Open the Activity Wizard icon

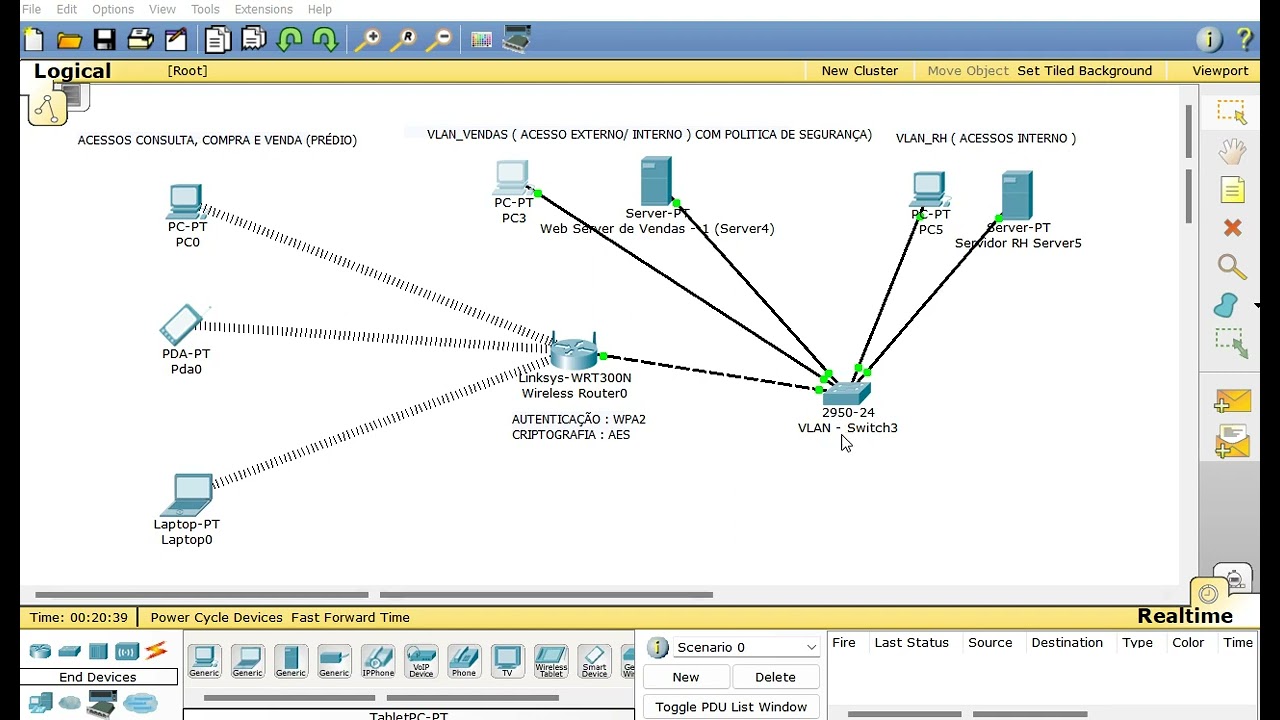point(176,40)
